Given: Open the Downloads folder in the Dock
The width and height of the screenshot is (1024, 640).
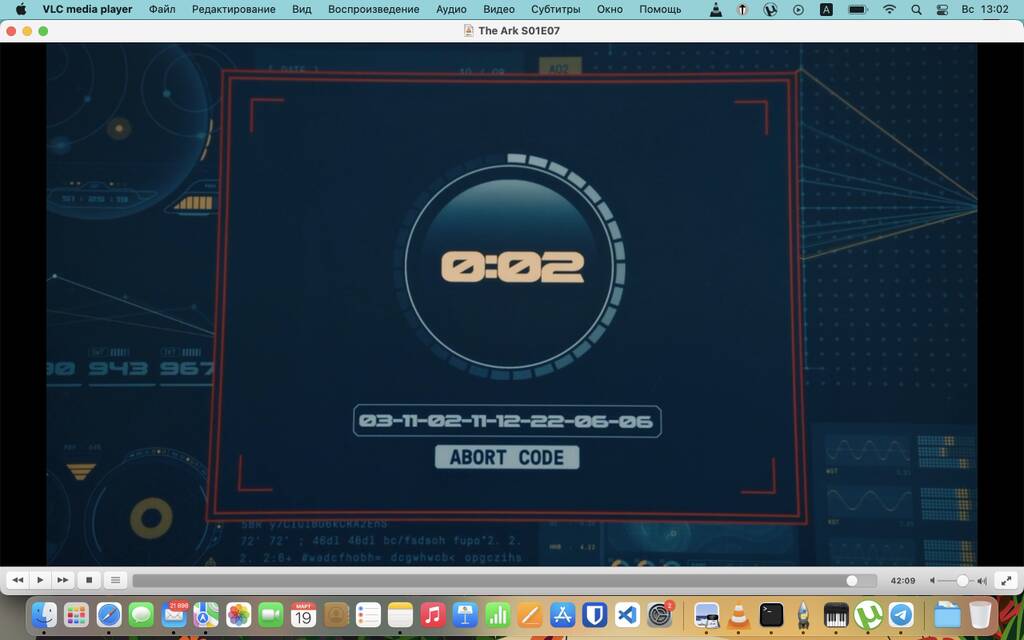Looking at the screenshot, I should tap(947, 615).
